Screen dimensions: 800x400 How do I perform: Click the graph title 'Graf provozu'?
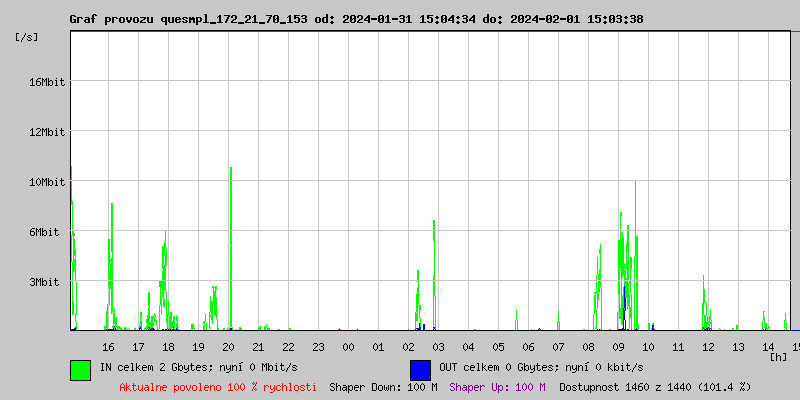pyautogui.click(x=110, y=19)
